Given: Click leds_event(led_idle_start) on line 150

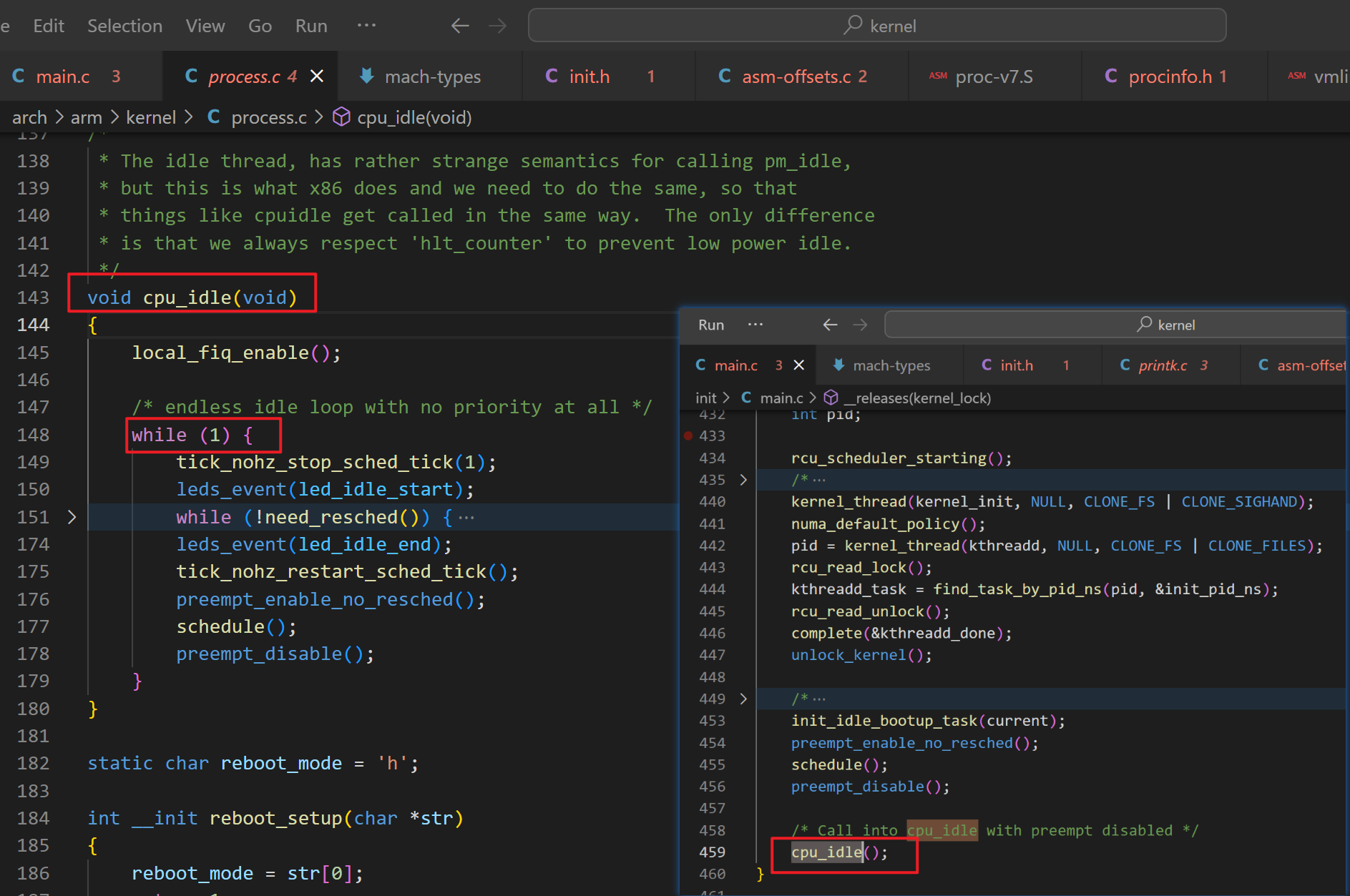Looking at the screenshot, I should tap(325, 489).
